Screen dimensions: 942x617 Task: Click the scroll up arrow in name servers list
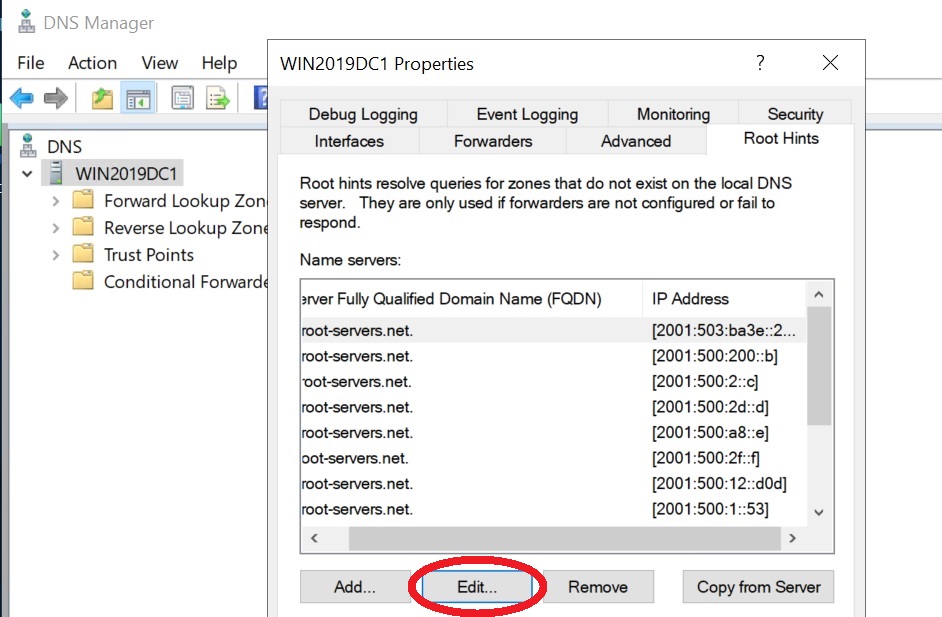(x=819, y=294)
